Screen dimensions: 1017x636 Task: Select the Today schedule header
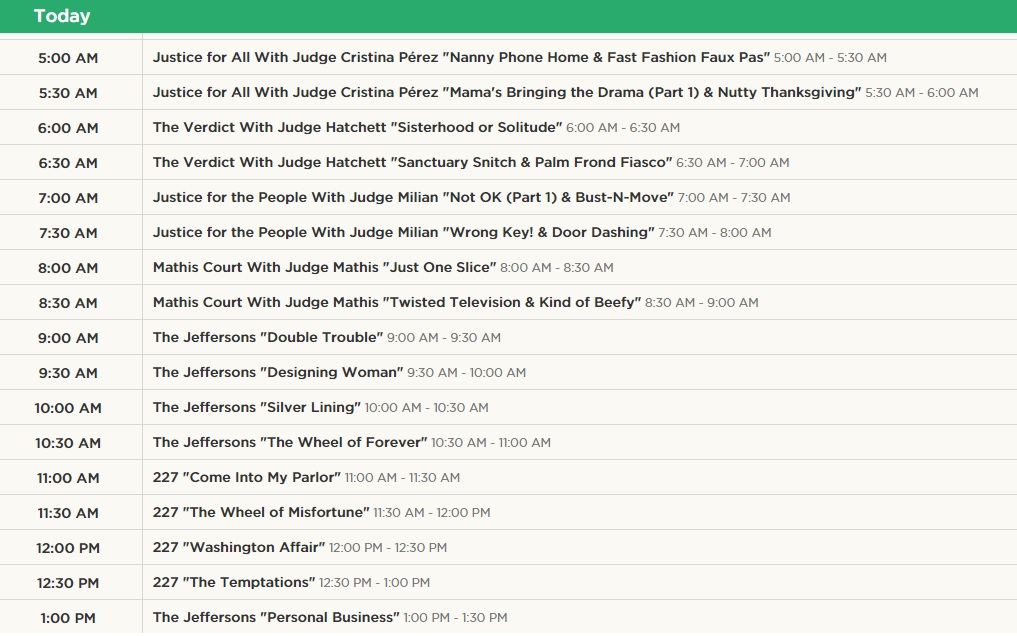(x=62, y=16)
